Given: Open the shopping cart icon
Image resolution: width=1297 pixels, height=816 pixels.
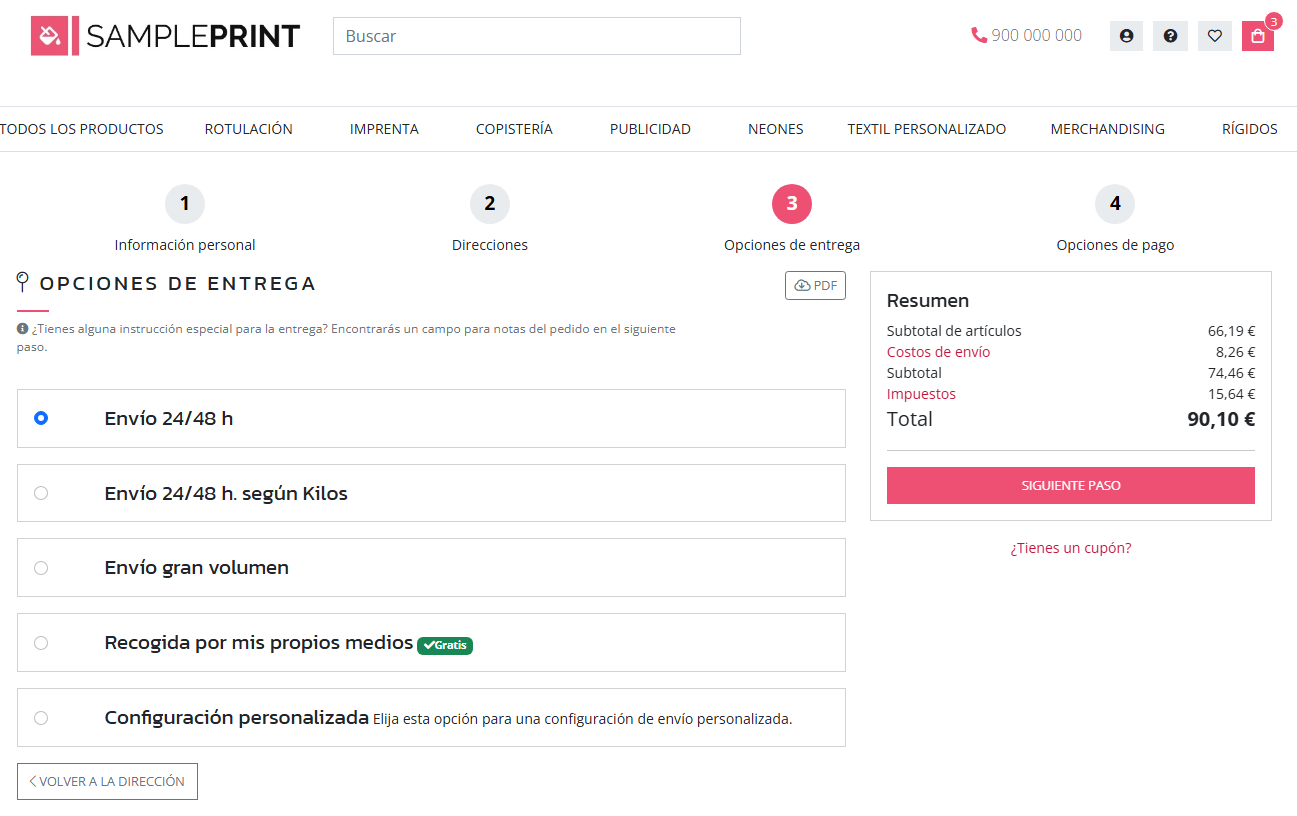Looking at the screenshot, I should coord(1257,36).
